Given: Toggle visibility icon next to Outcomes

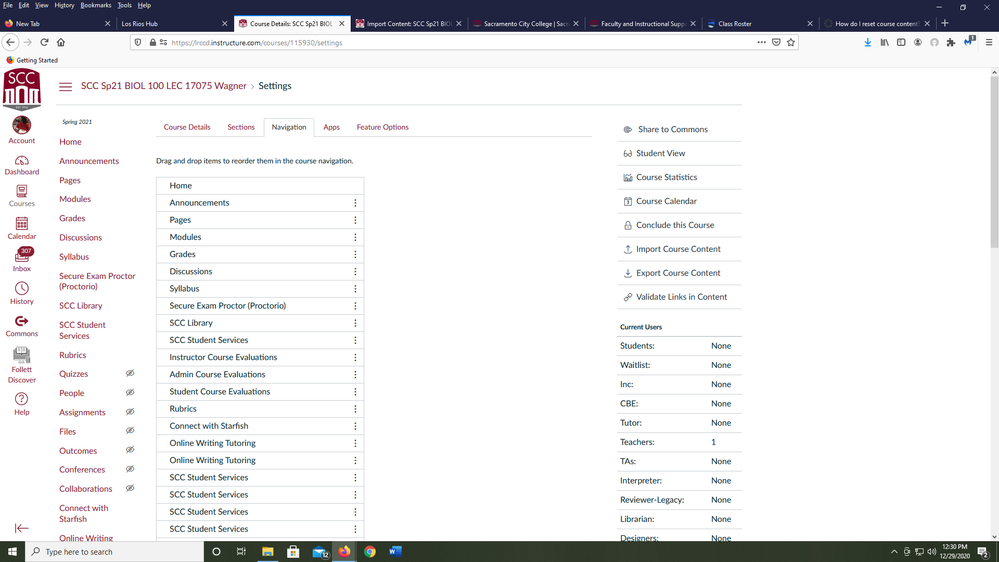Looking at the screenshot, I should [130, 450].
